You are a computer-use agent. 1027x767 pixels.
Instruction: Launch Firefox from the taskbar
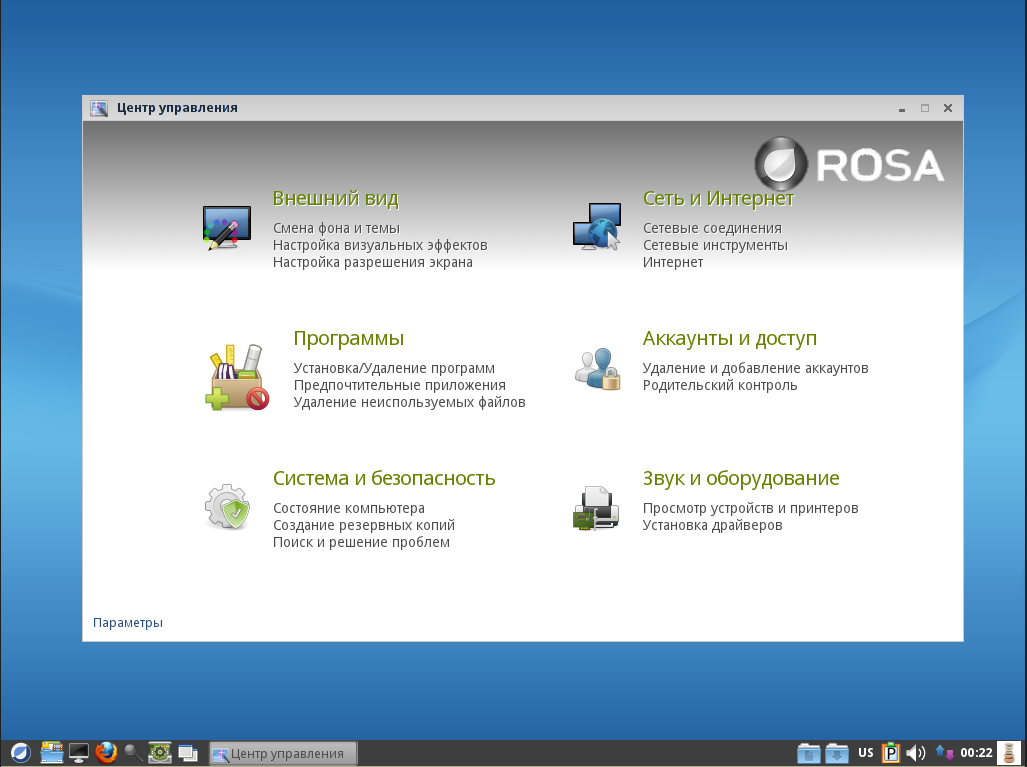coord(106,752)
